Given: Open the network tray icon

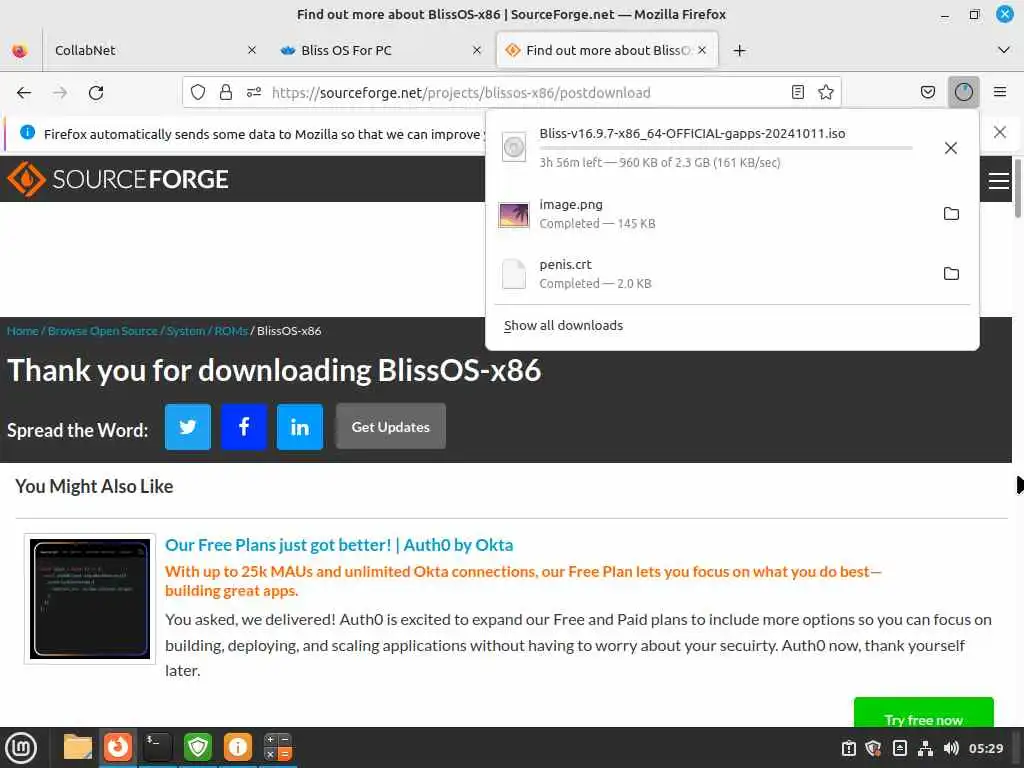Looking at the screenshot, I should pos(925,748).
